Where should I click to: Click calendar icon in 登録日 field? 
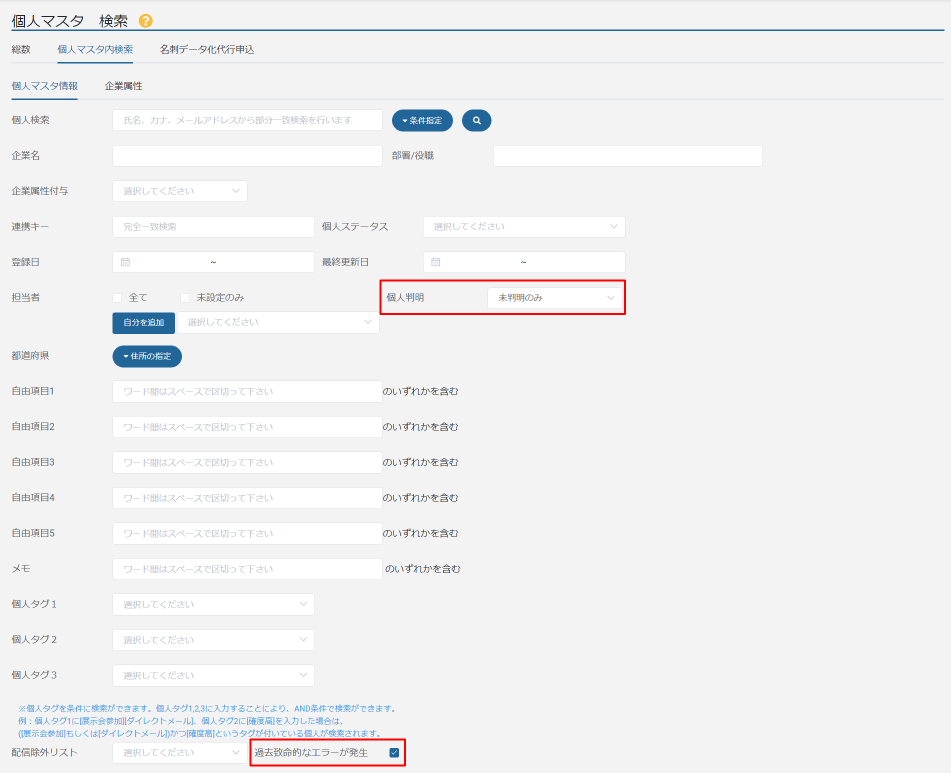coord(125,262)
